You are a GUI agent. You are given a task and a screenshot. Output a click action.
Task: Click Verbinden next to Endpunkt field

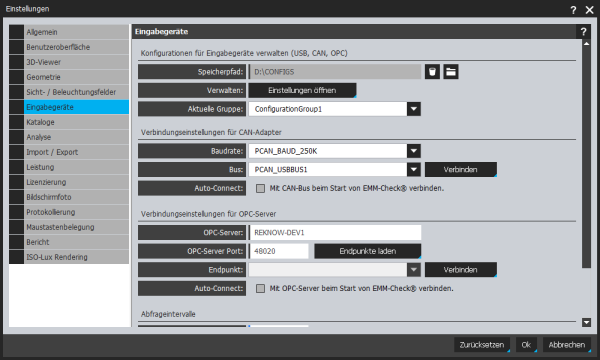coord(461,270)
